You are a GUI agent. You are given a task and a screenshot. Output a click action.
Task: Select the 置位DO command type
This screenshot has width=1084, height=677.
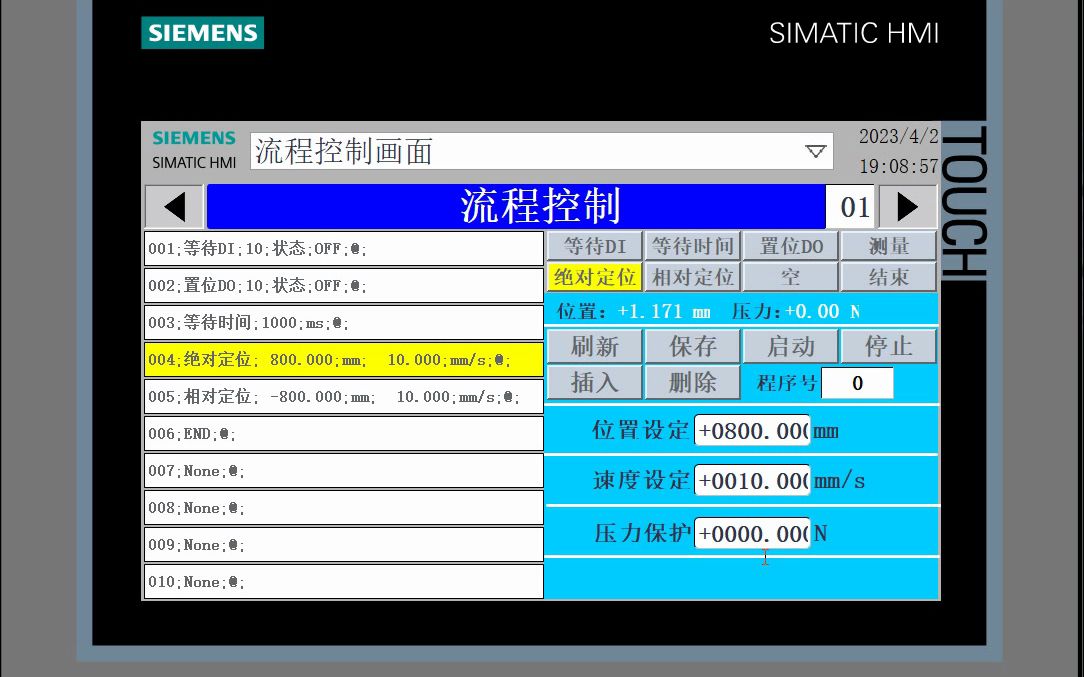(x=790, y=245)
